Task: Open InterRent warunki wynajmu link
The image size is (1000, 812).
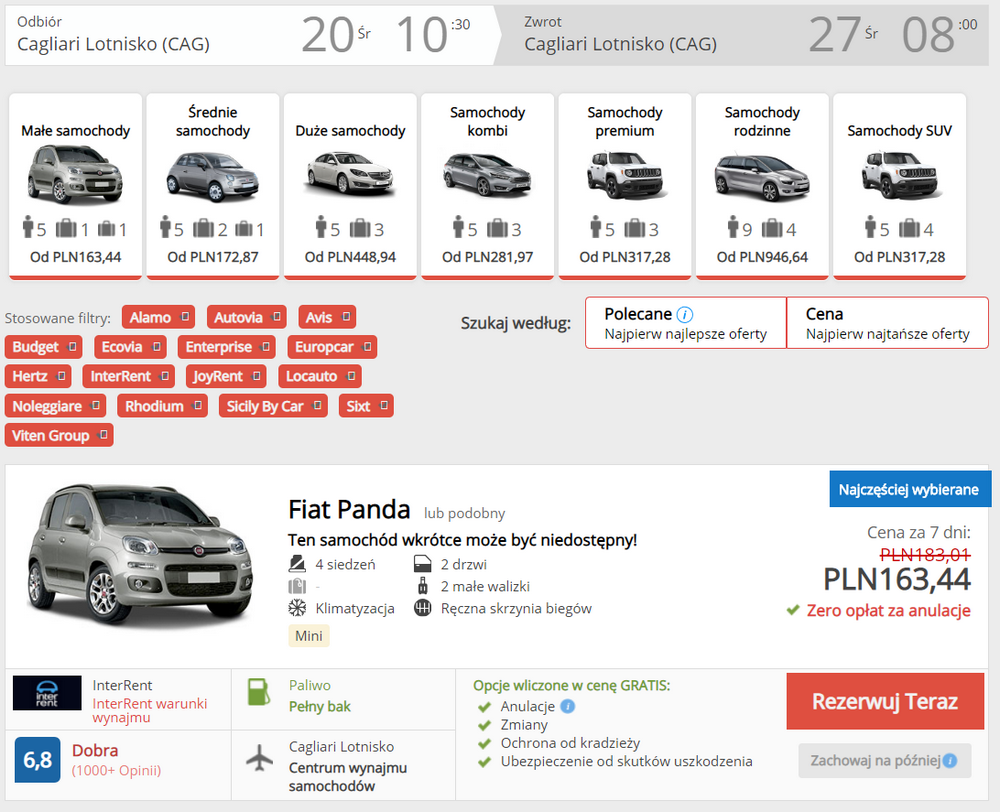Action: pos(150,710)
